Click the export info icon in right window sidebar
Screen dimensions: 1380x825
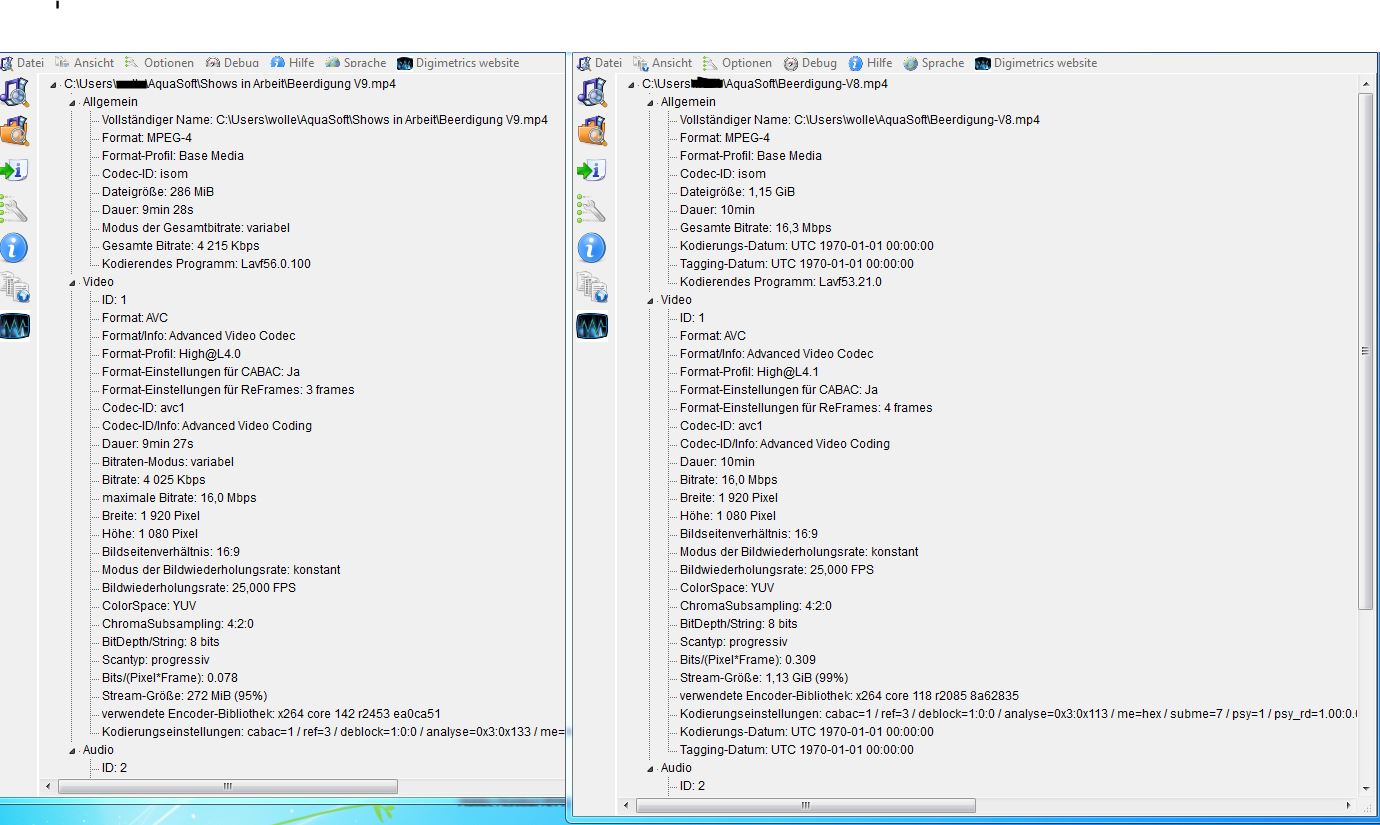coord(592,170)
